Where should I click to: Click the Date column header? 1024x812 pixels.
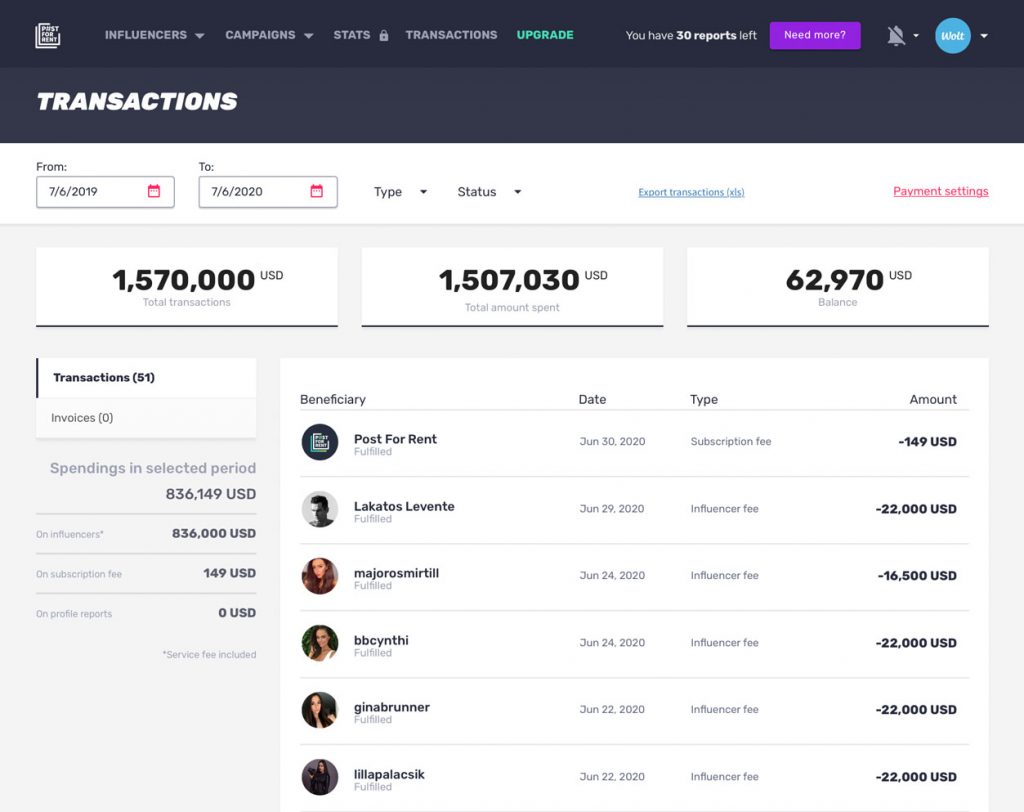(592, 399)
